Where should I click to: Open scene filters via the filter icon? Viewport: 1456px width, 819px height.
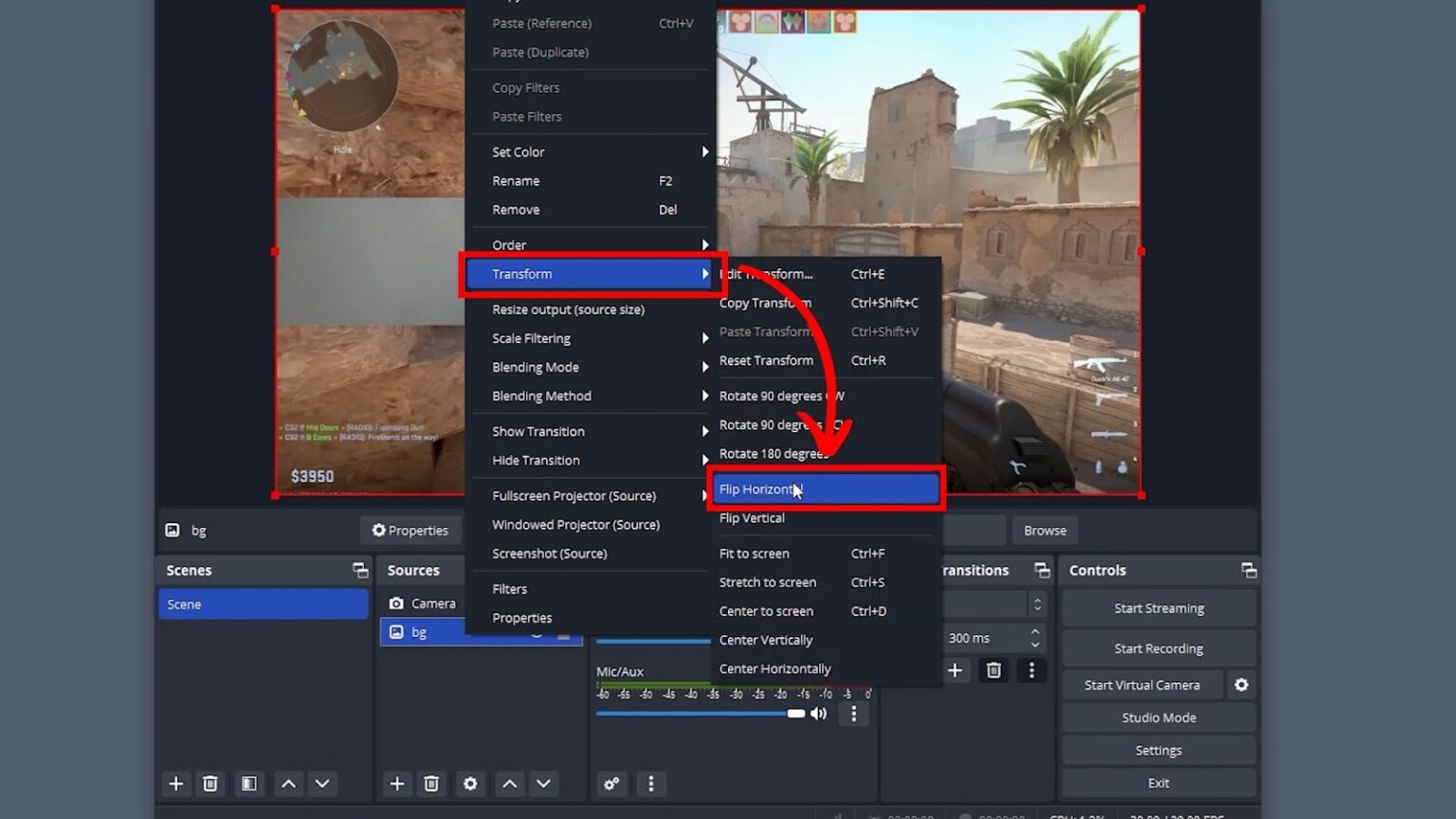248,784
